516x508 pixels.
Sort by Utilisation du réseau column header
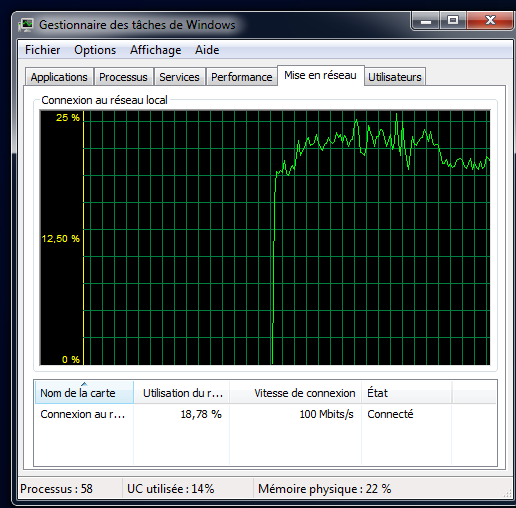coord(182,393)
